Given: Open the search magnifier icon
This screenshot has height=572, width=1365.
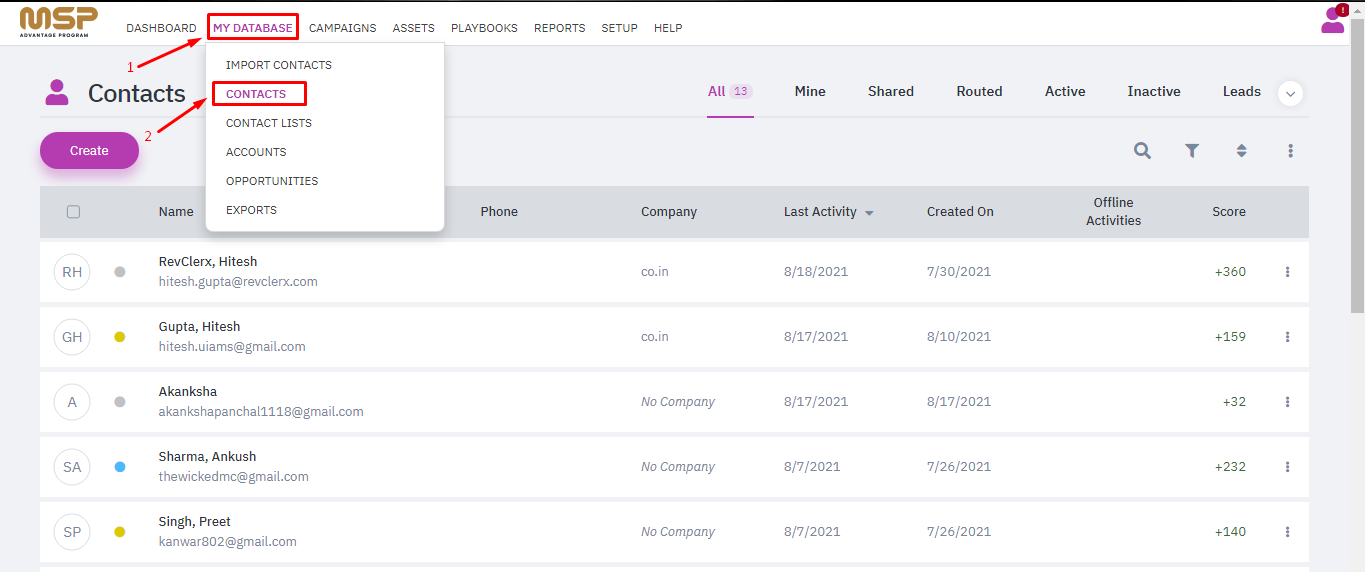Looking at the screenshot, I should (1142, 151).
